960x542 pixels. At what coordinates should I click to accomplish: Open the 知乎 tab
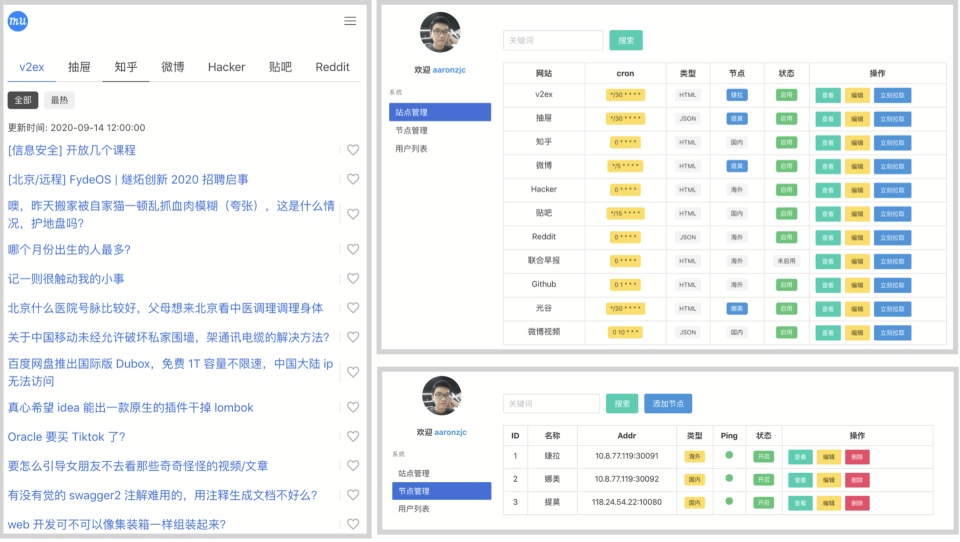126,67
